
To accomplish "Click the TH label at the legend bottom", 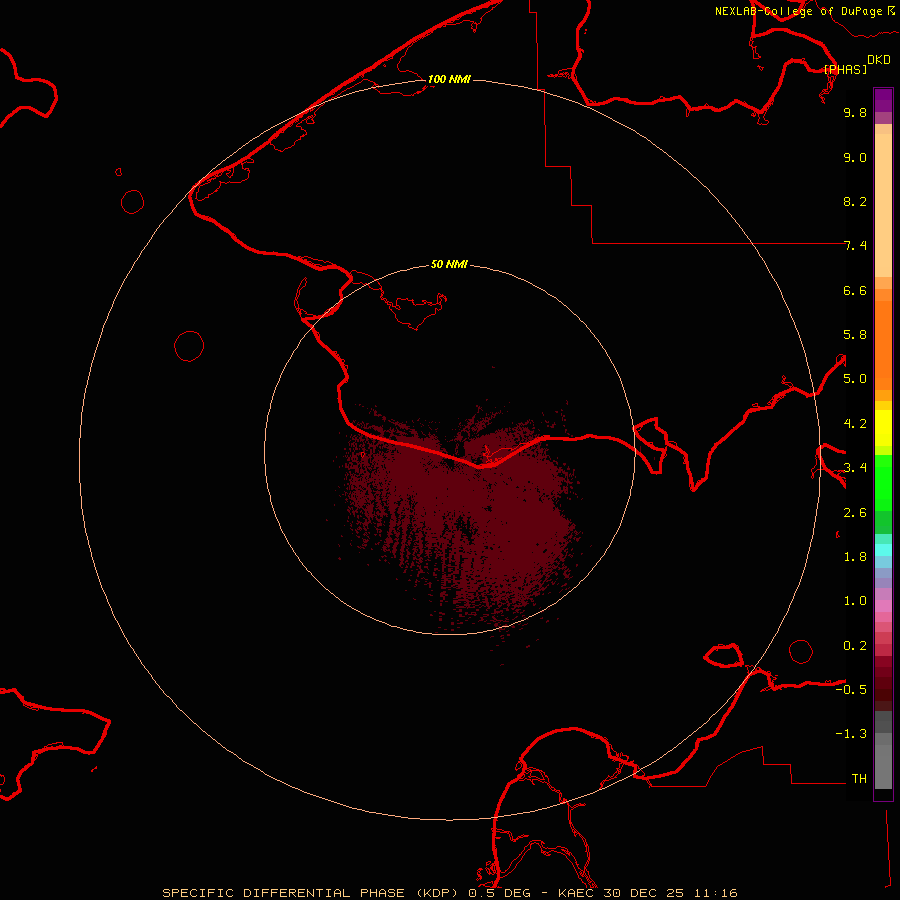I will (858, 778).
